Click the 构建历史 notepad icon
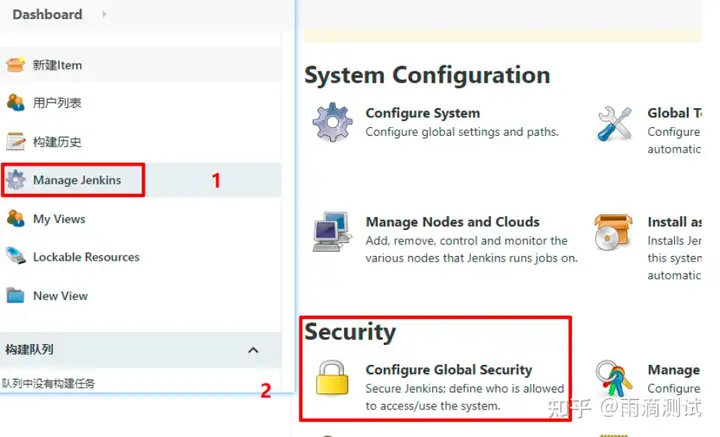The height and width of the screenshot is (437, 720). (16, 141)
